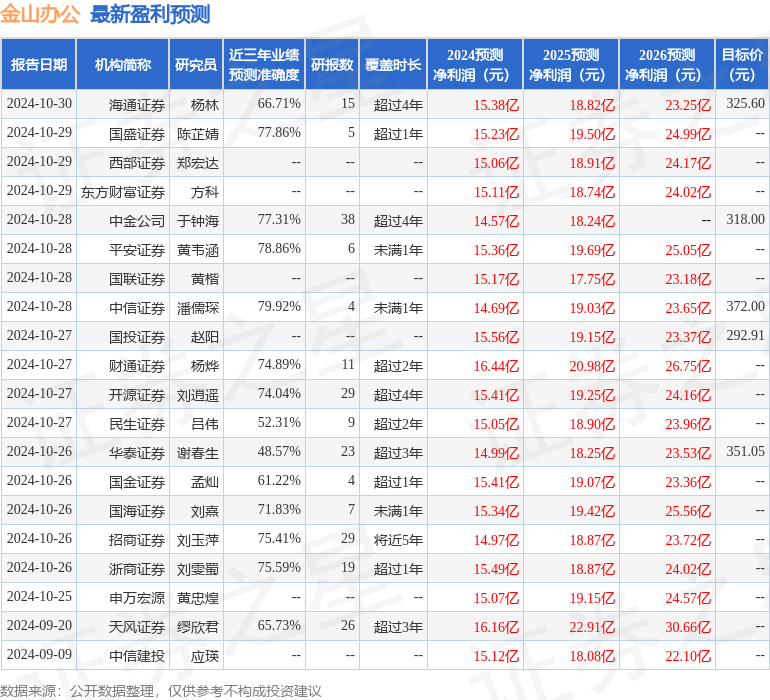Click target price 318.00
This screenshot has width=770, height=700.
pyautogui.click(x=745, y=220)
